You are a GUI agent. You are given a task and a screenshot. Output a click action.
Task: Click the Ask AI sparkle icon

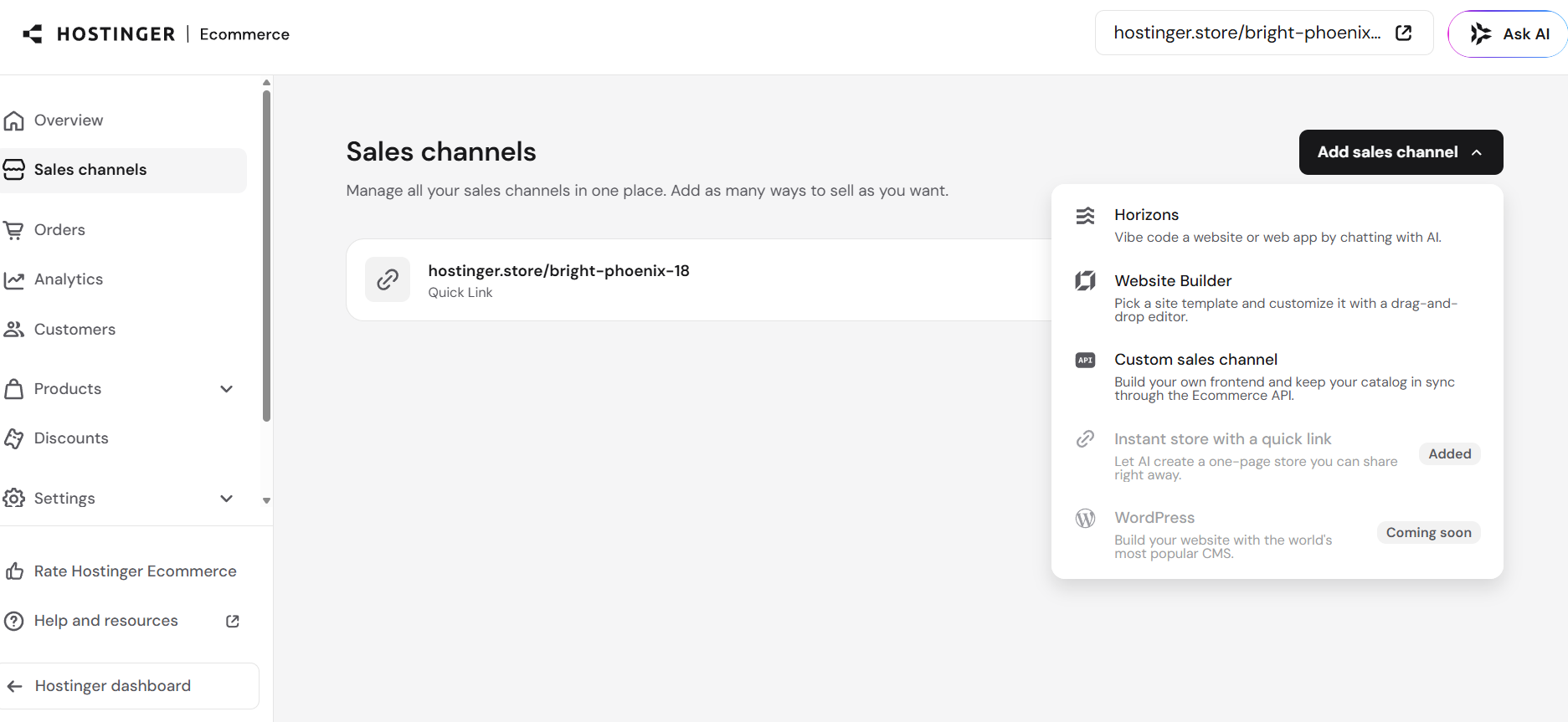click(1481, 33)
